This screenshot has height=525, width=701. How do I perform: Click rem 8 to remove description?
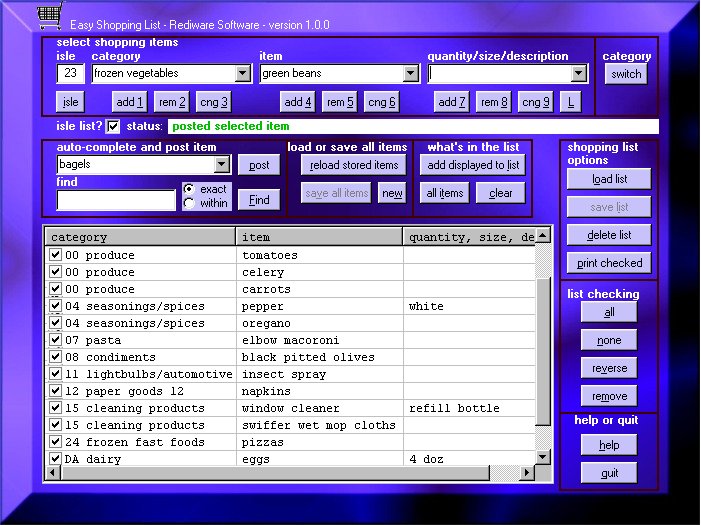(494, 102)
